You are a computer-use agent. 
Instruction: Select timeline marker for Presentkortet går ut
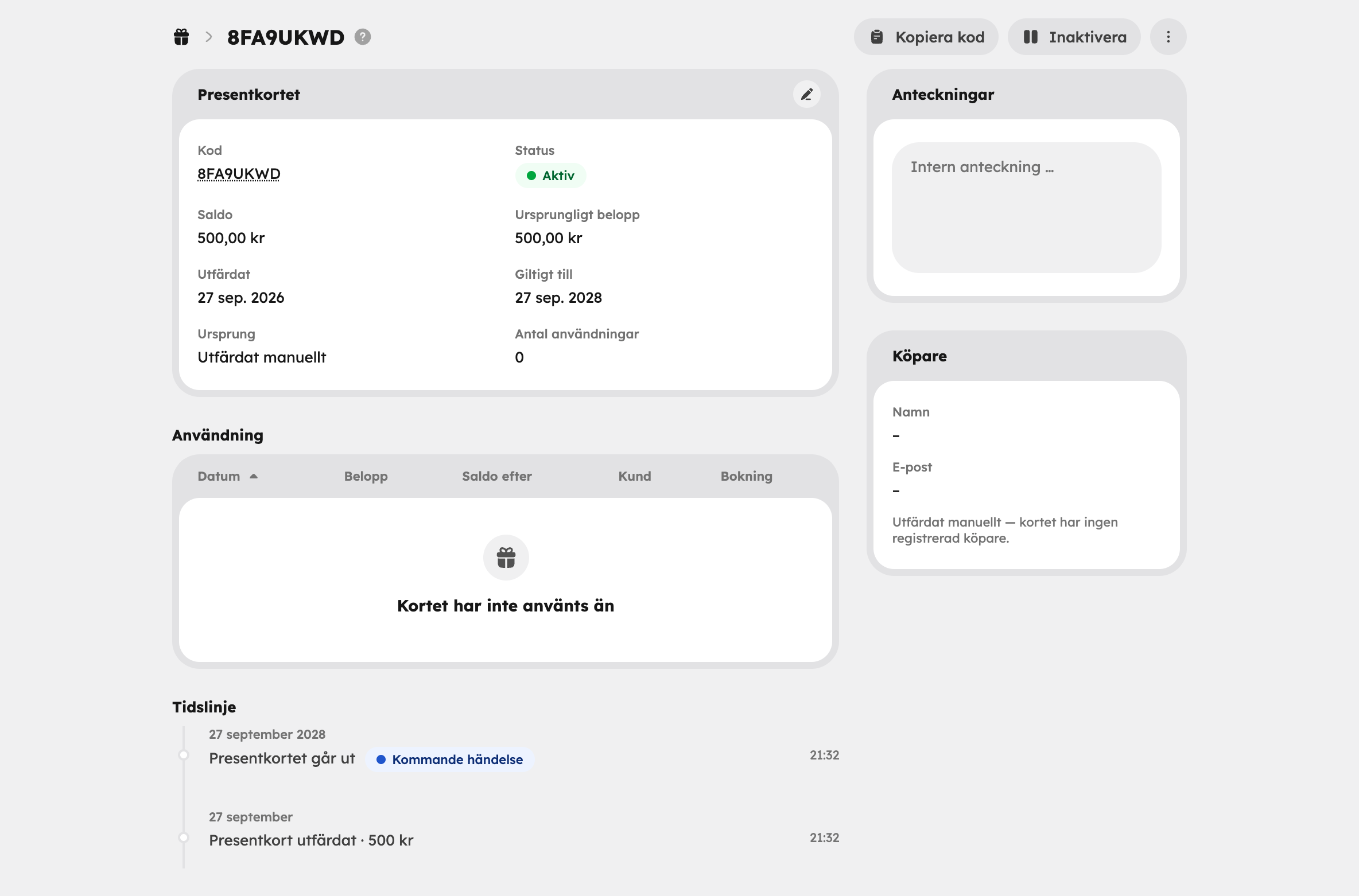[x=184, y=755]
